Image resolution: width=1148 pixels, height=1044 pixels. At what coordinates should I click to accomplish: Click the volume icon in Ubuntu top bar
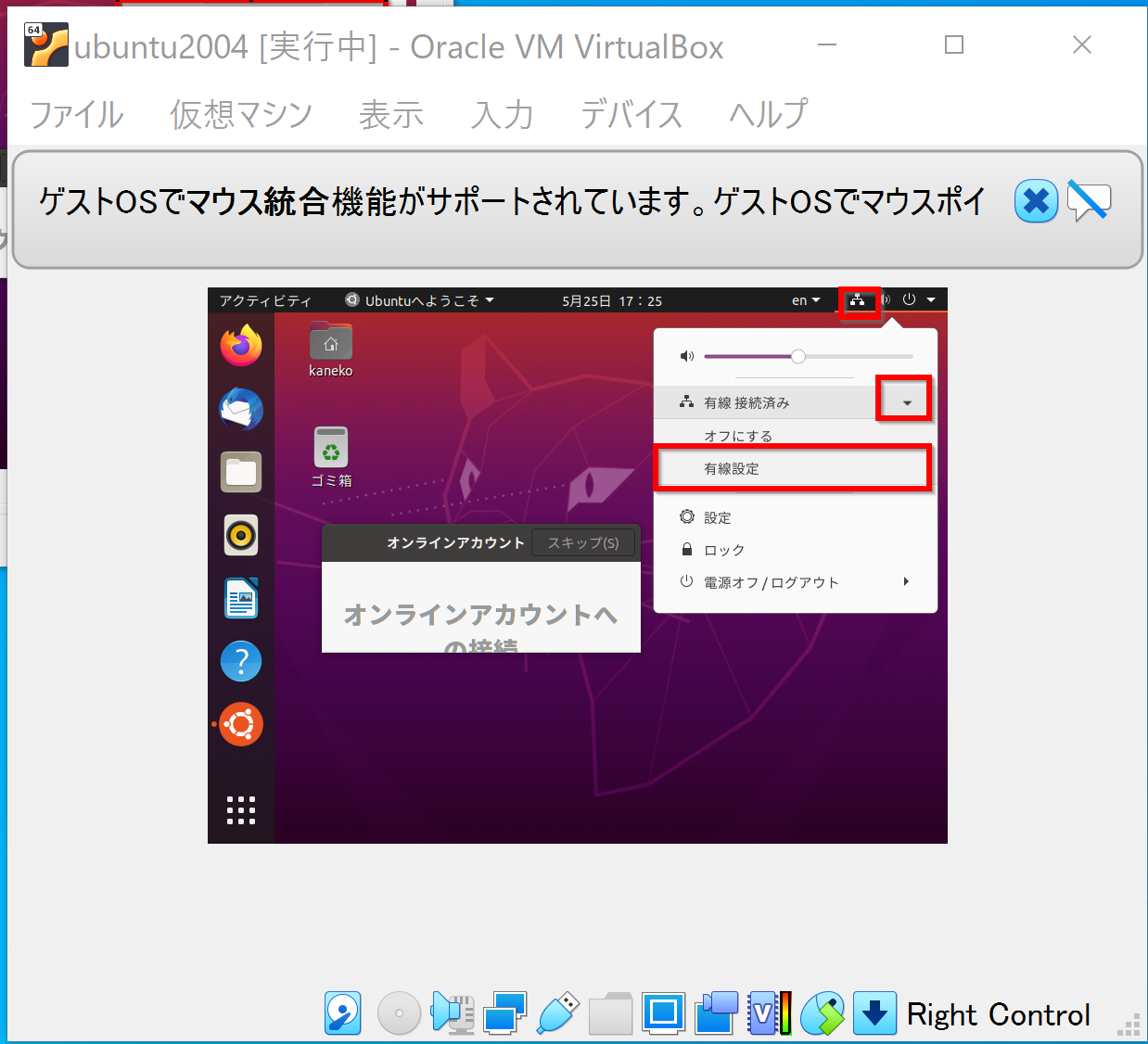click(x=886, y=300)
